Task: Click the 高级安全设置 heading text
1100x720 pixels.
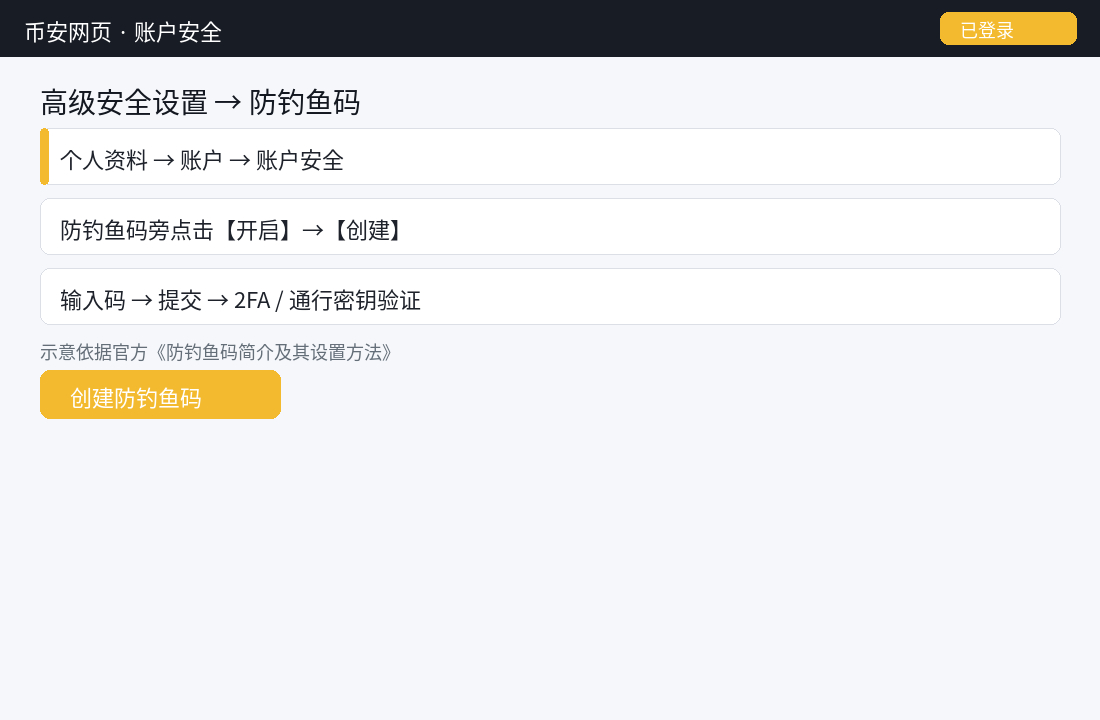Action: (x=124, y=102)
